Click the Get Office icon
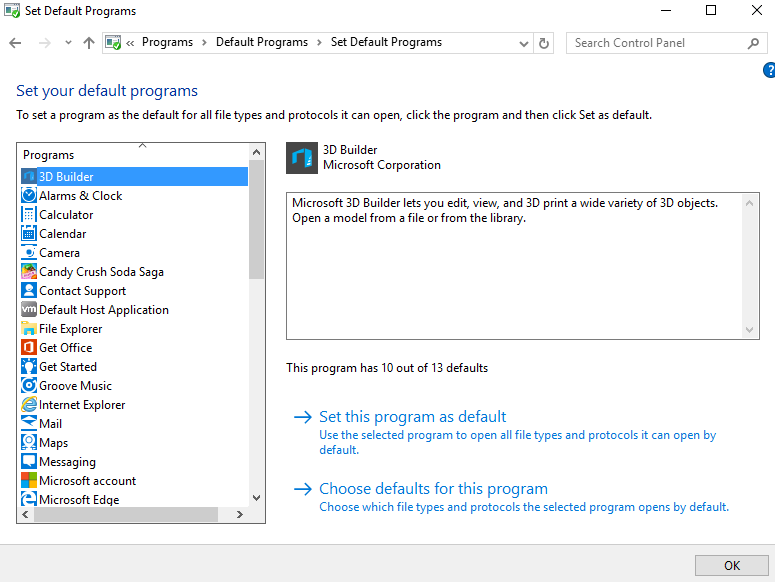The height and width of the screenshot is (582, 775). pyautogui.click(x=29, y=348)
